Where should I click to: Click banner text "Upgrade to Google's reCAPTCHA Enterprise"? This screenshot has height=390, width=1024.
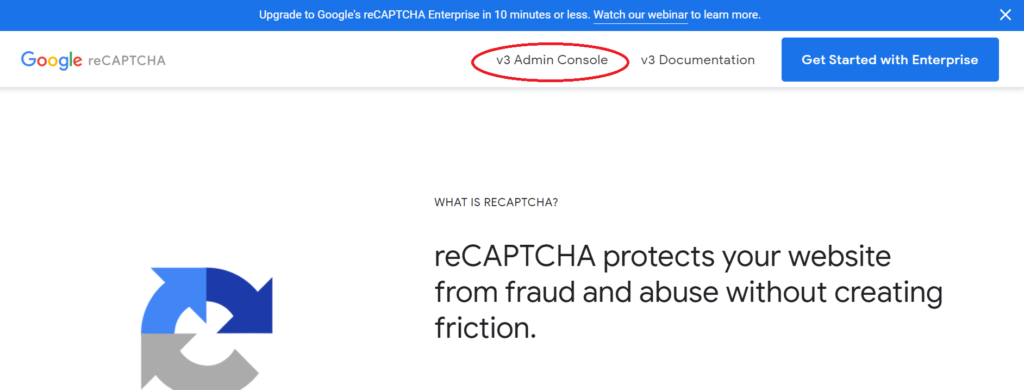(369, 15)
